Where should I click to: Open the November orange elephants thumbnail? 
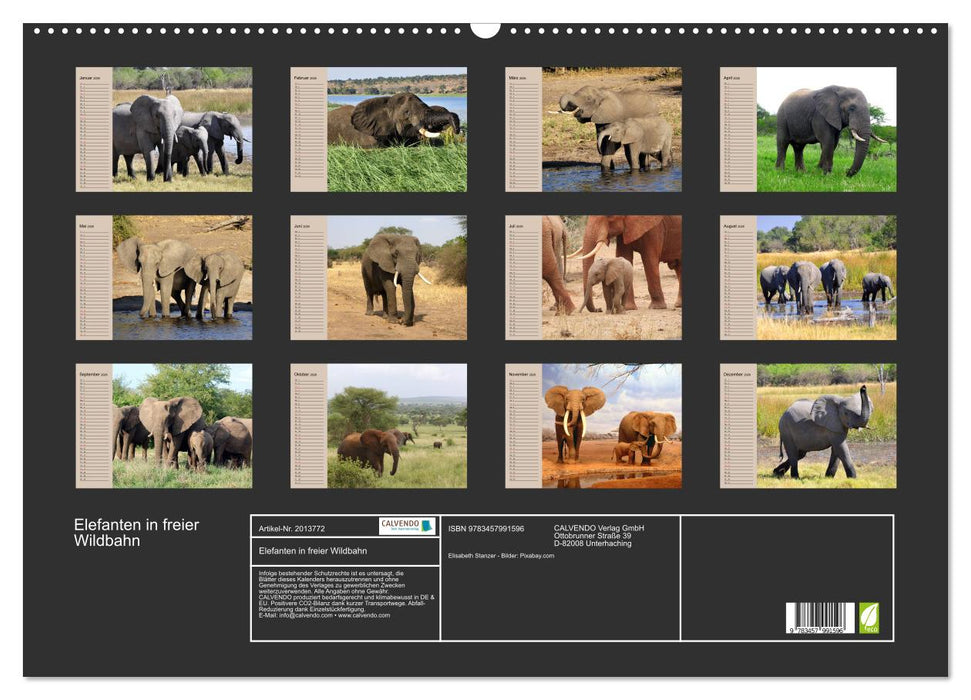pos(611,425)
